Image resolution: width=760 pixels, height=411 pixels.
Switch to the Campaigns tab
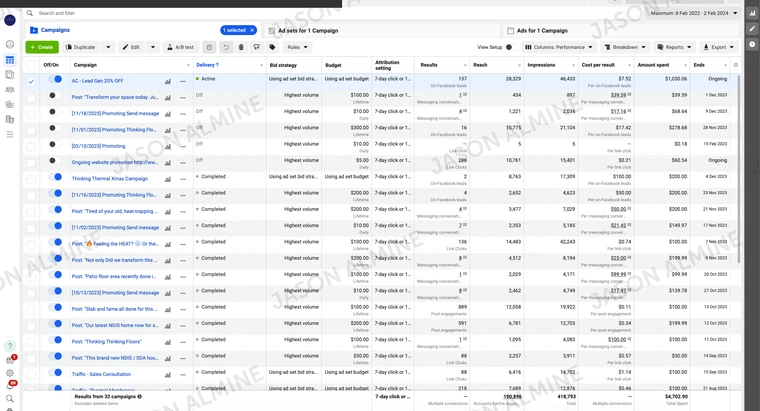pyautogui.click(x=55, y=30)
